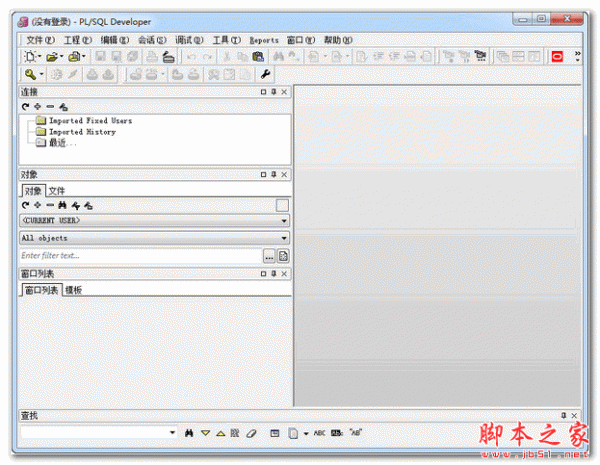
Task: Open the Reopen file dropdown arrow
Action: pos(84,57)
